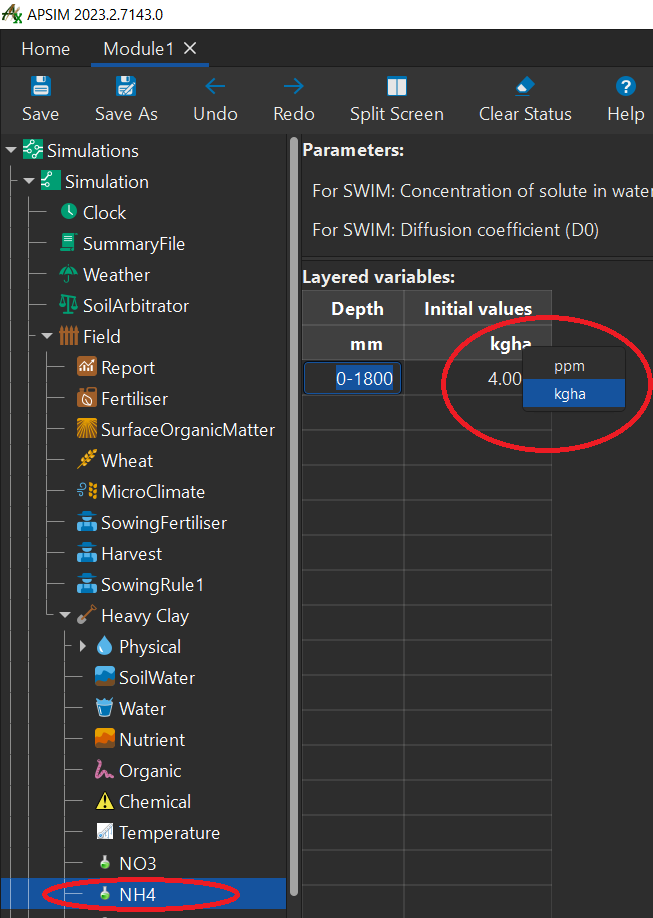The width and height of the screenshot is (653, 918).
Task: Click the Initial values column header
Action: click(x=478, y=308)
